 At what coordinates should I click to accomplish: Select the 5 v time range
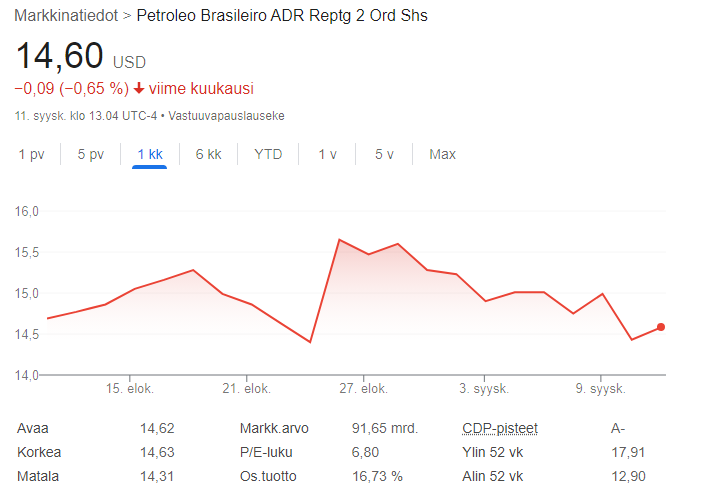coord(384,155)
